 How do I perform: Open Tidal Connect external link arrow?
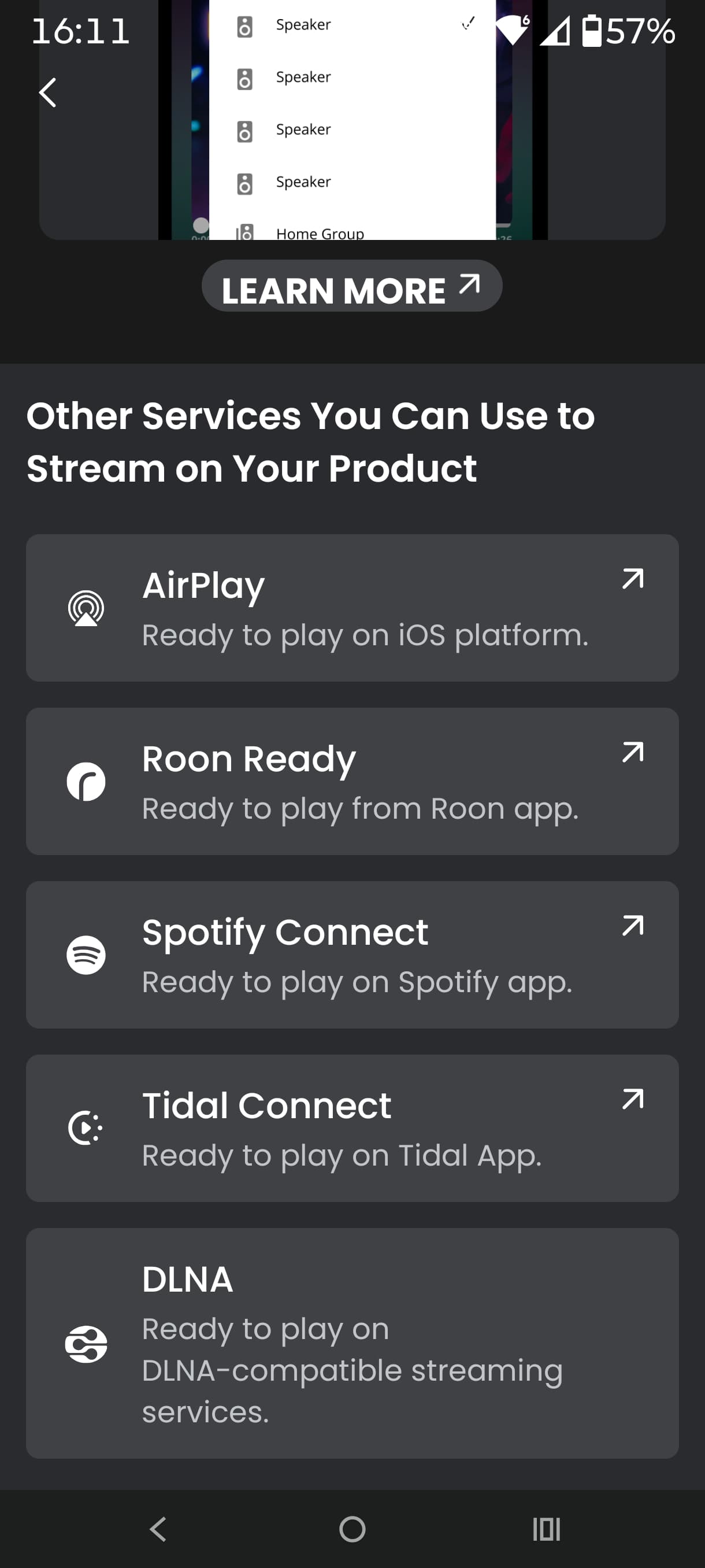pyautogui.click(x=633, y=1099)
